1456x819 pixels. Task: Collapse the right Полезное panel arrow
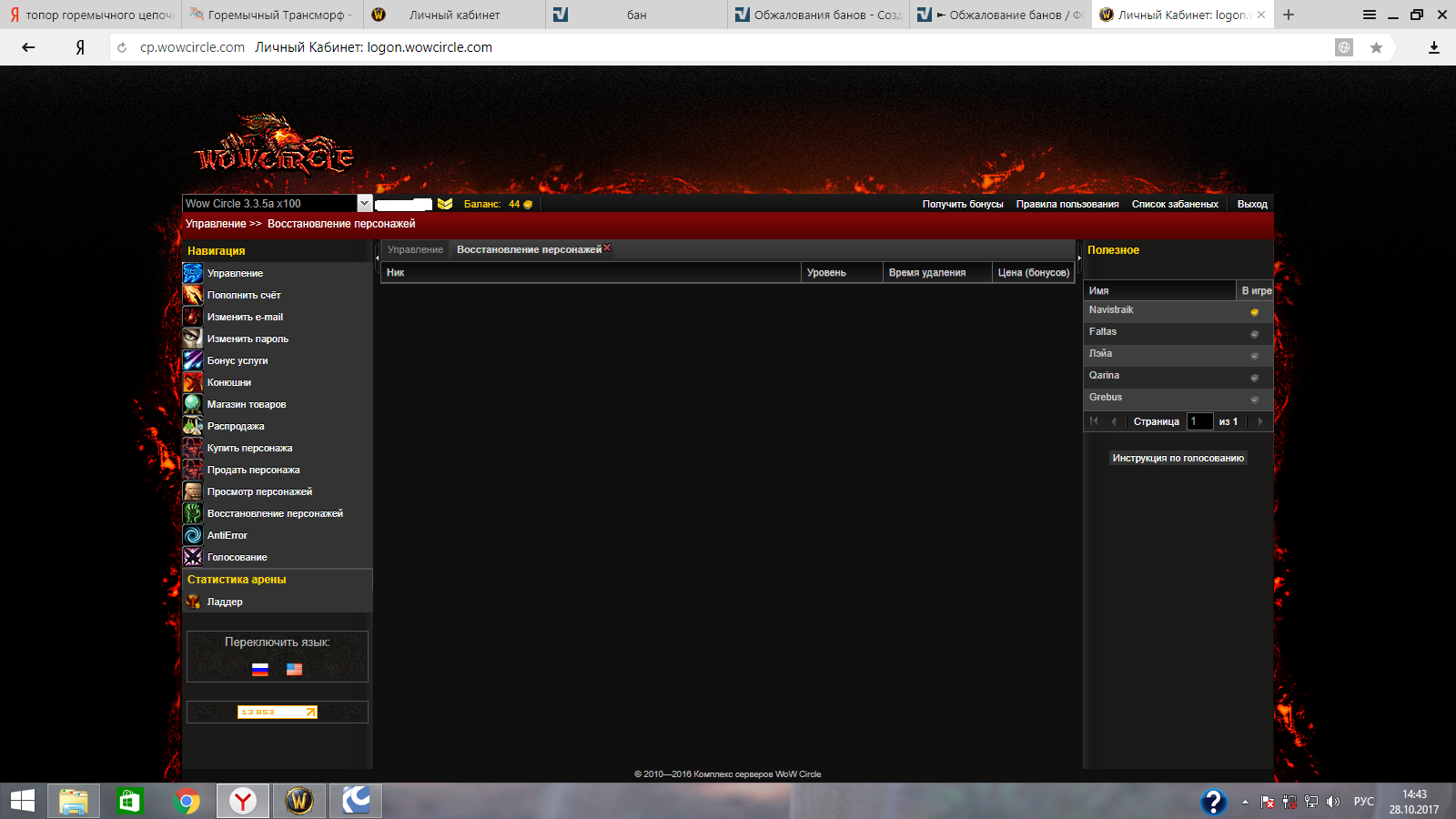pyautogui.click(x=1079, y=258)
